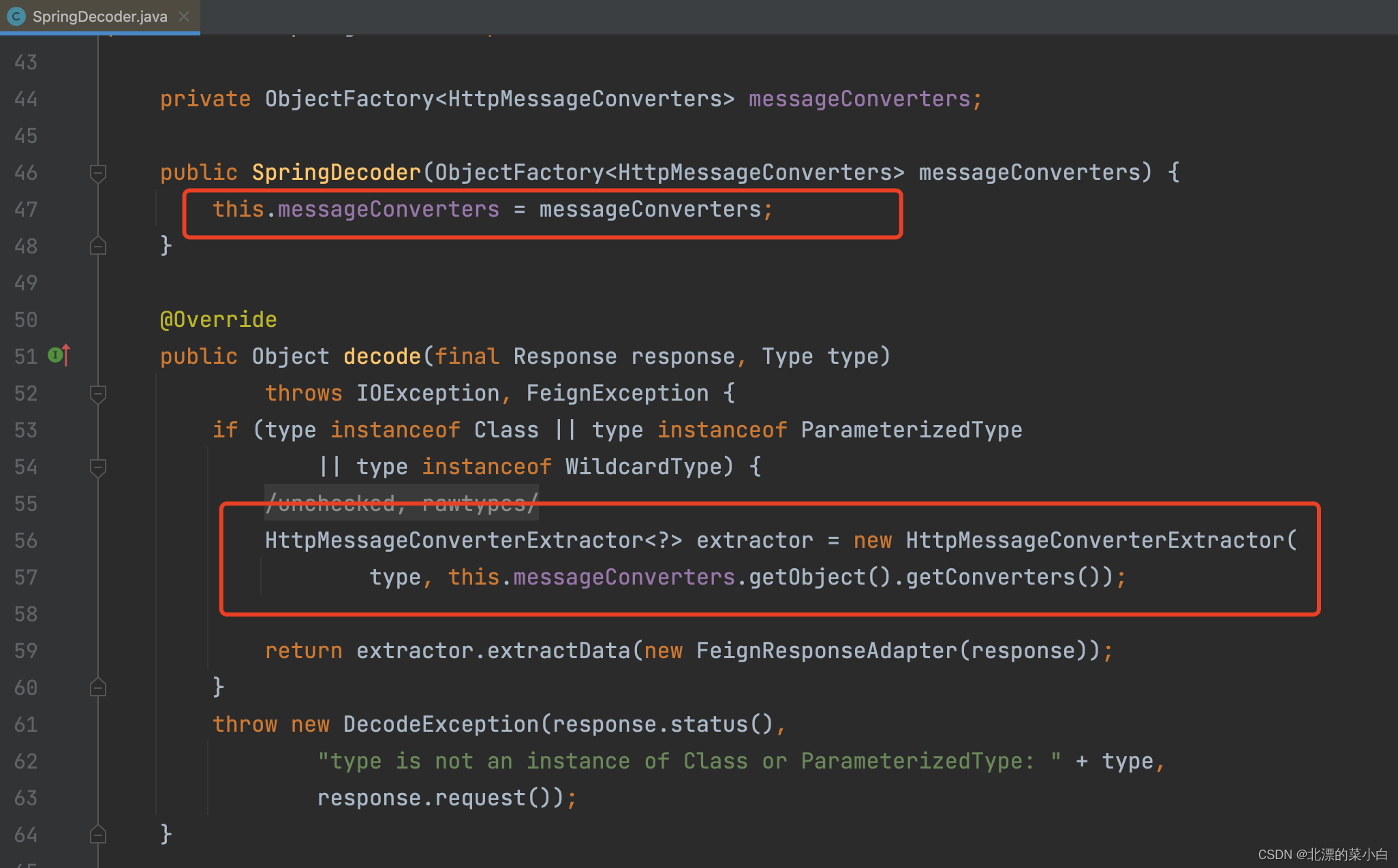
Task: Click extractData method call on line 59
Action: [559, 651]
